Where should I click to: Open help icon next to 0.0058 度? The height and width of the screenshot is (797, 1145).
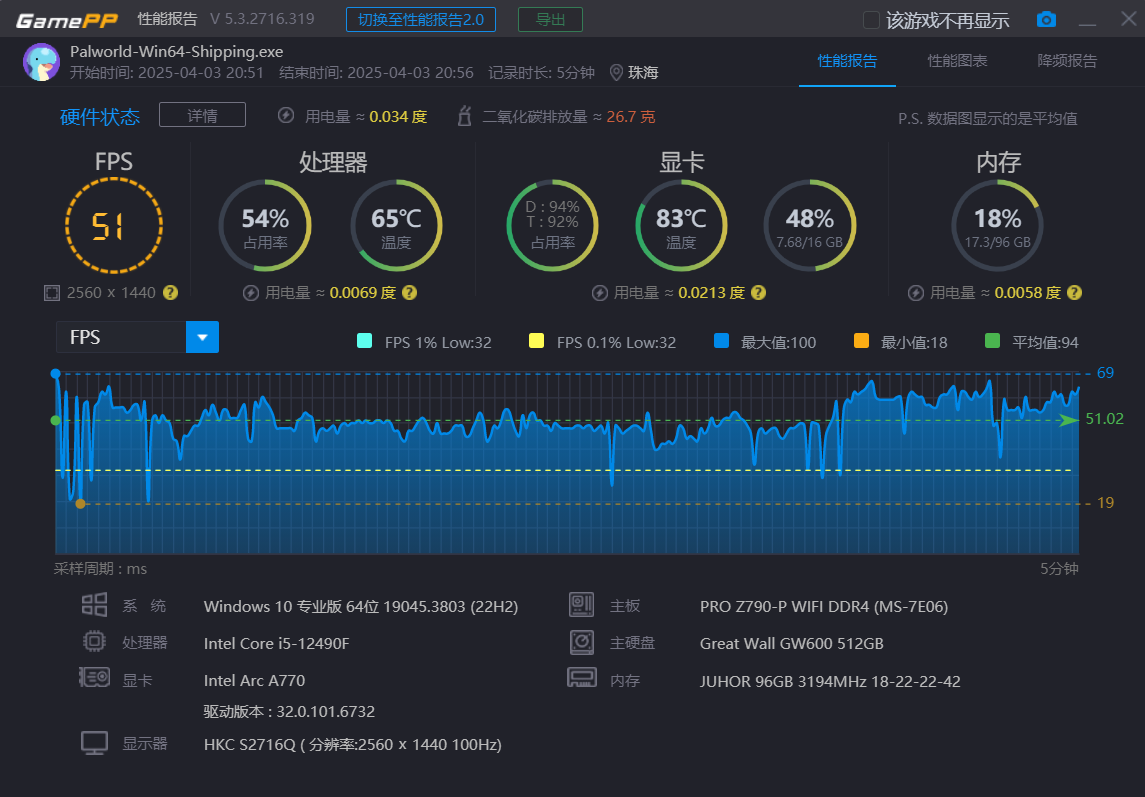pos(1074,292)
